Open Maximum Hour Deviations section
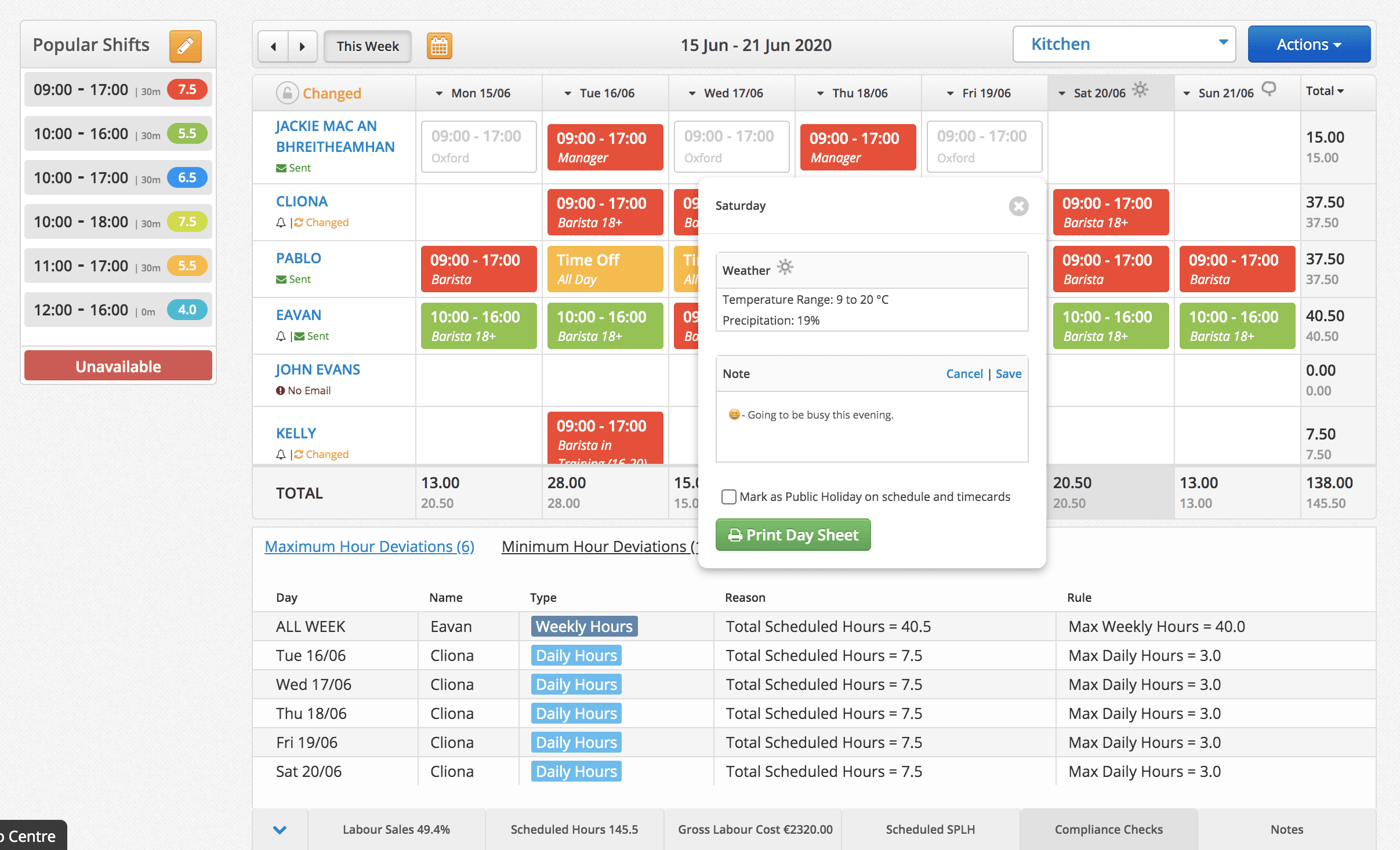Screen dimensions: 1400x850 367,547
